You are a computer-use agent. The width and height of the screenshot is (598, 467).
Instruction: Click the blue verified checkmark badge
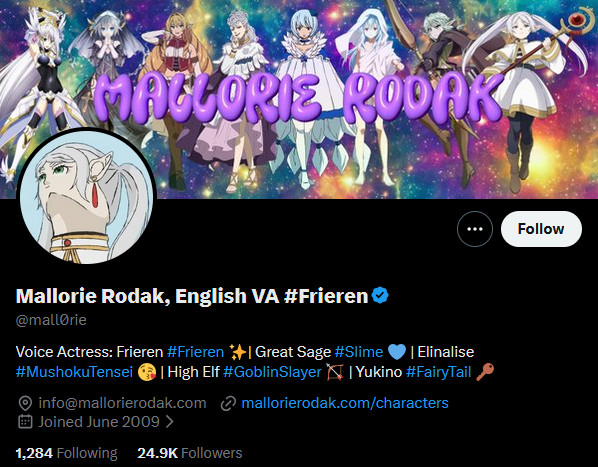380,295
